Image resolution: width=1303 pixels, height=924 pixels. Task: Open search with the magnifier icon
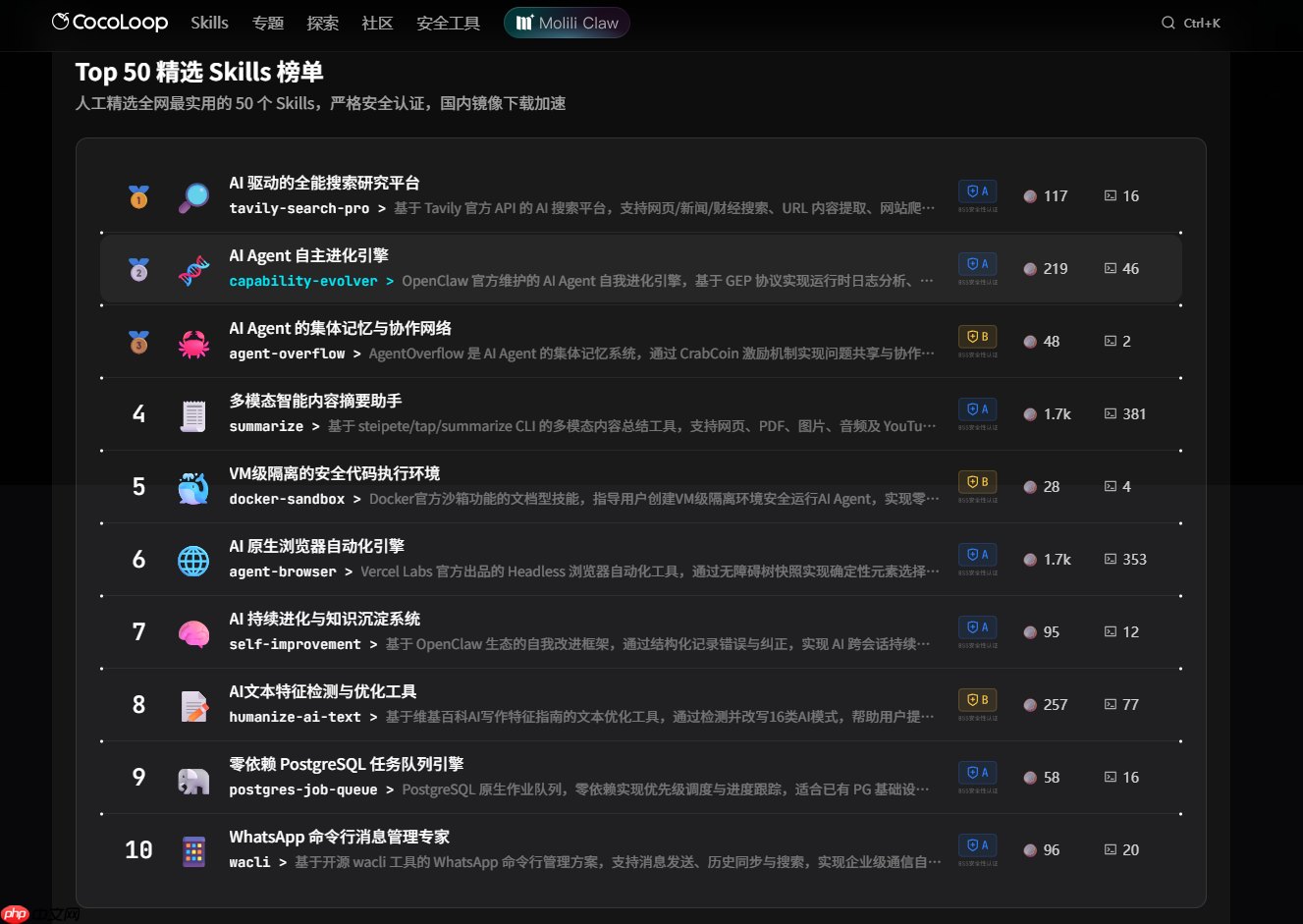[x=1167, y=22]
